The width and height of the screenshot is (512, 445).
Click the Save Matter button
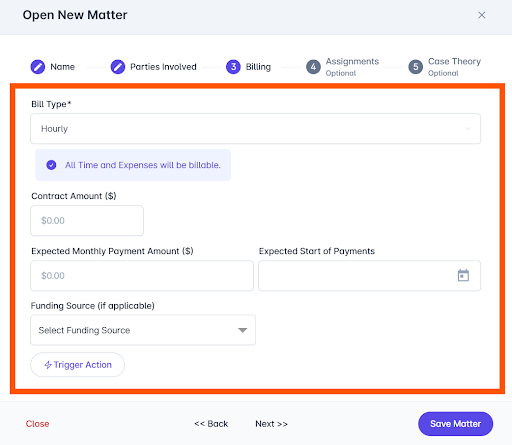point(455,424)
